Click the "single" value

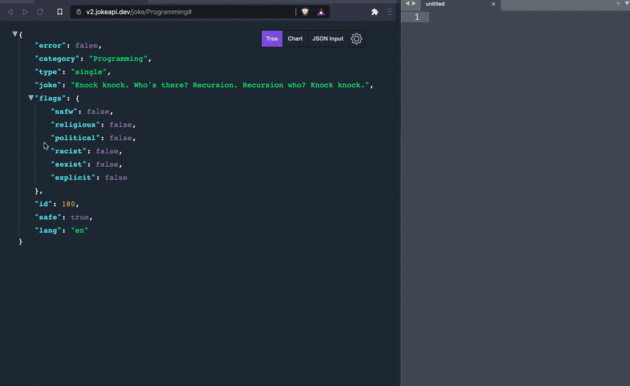coord(89,72)
